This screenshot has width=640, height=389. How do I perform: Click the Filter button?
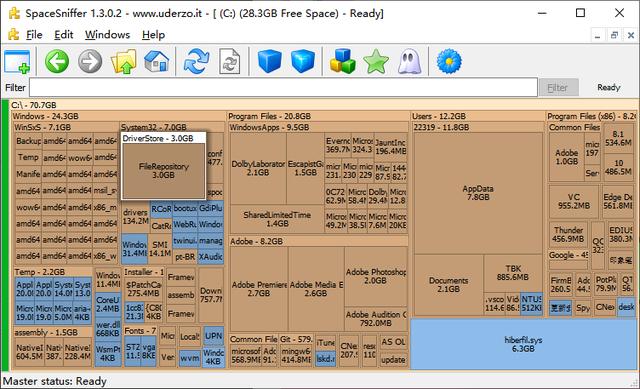pyautogui.click(x=558, y=87)
